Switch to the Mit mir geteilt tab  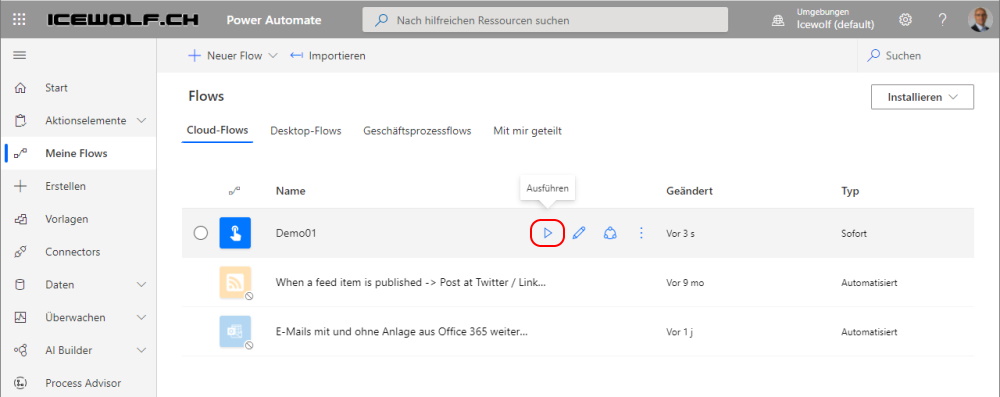click(527, 131)
